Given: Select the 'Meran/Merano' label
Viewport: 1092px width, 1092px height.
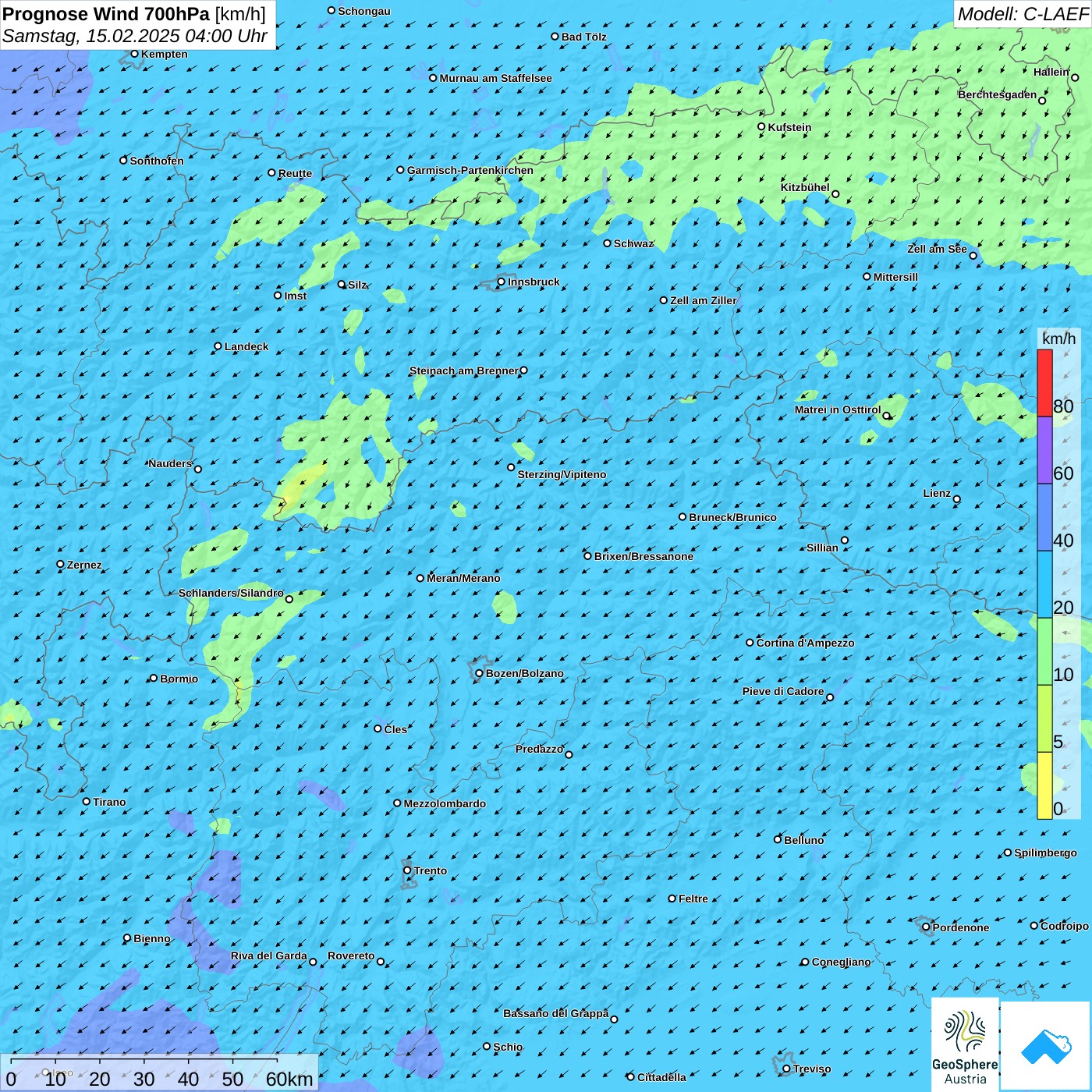Looking at the screenshot, I should click(463, 578).
